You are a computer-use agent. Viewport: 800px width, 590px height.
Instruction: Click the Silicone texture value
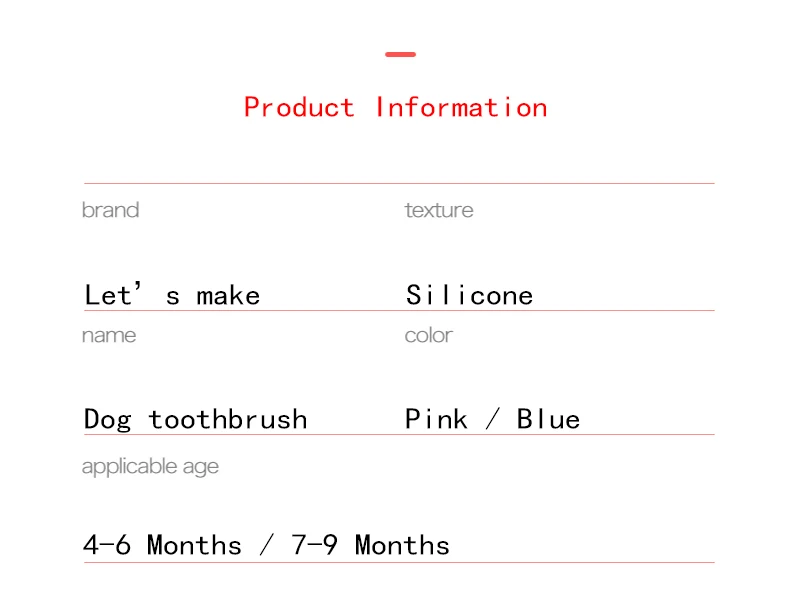point(469,295)
